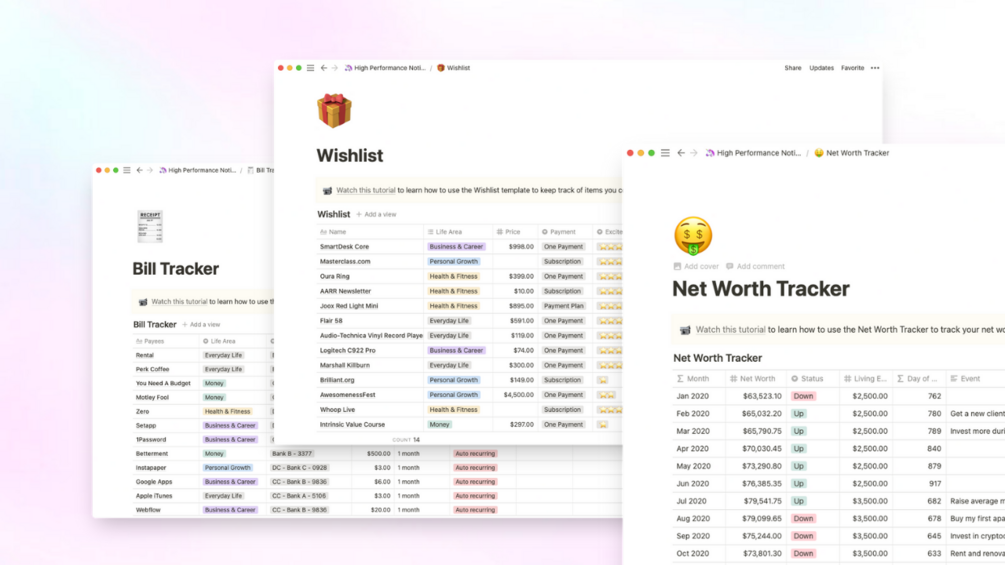The width and height of the screenshot is (1005, 565).
Task: Click the Name column header in Wishlist
Action: tap(370, 232)
